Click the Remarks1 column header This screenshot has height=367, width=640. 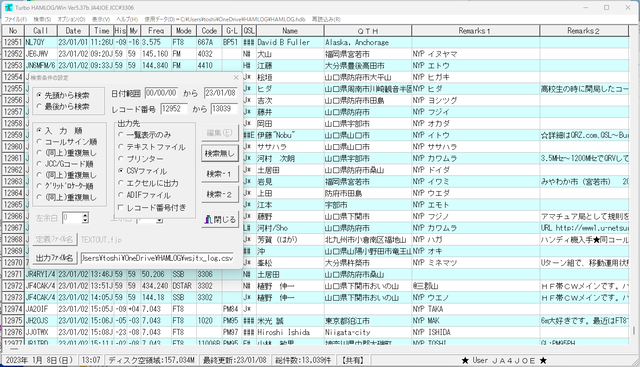[x=476, y=31]
